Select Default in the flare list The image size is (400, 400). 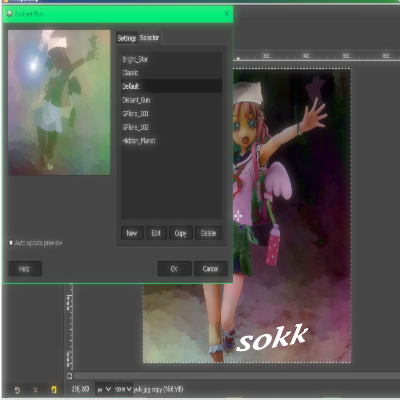click(x=171, y=86)
